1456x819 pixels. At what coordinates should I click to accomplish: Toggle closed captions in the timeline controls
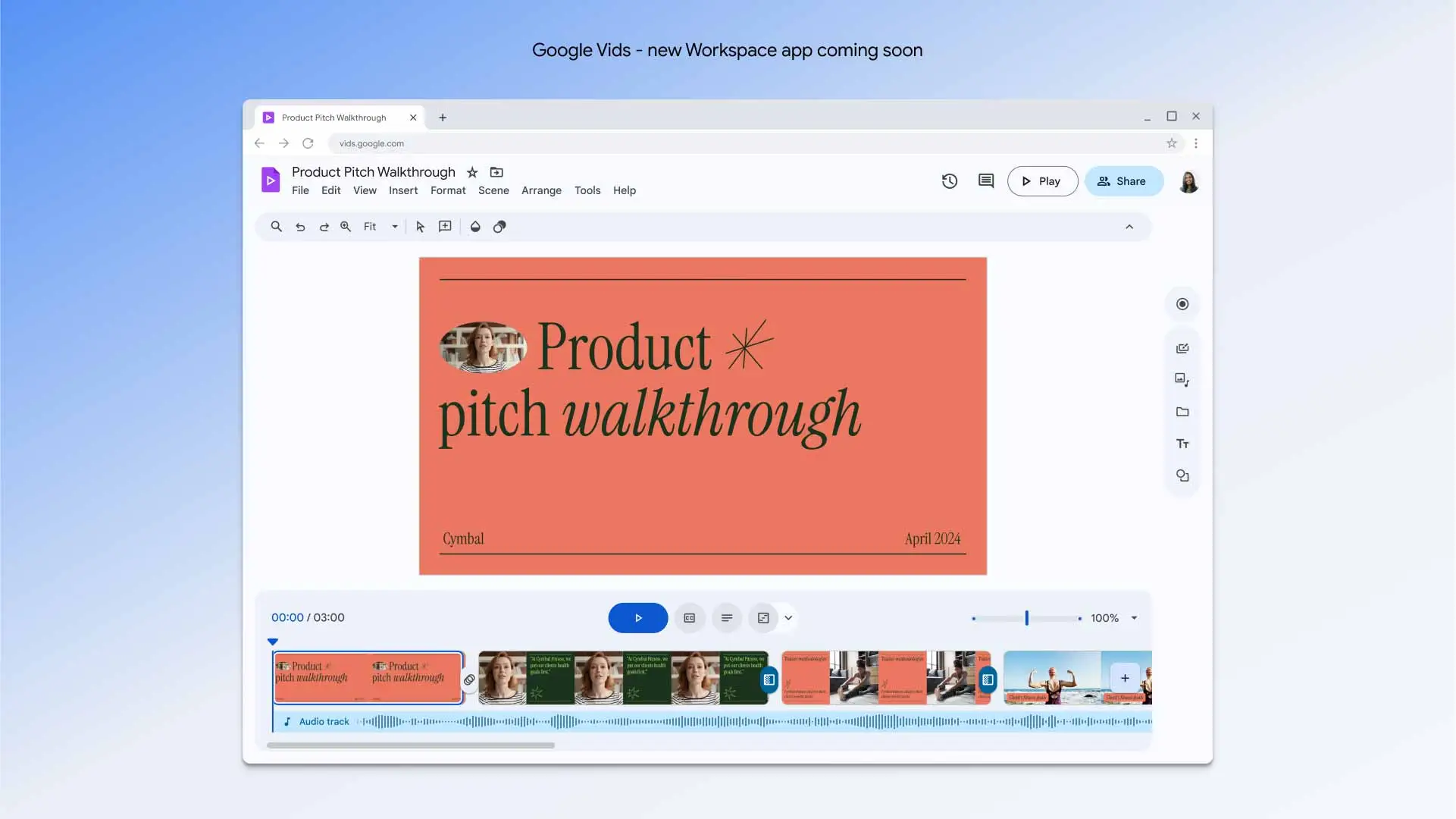(690, 617)
